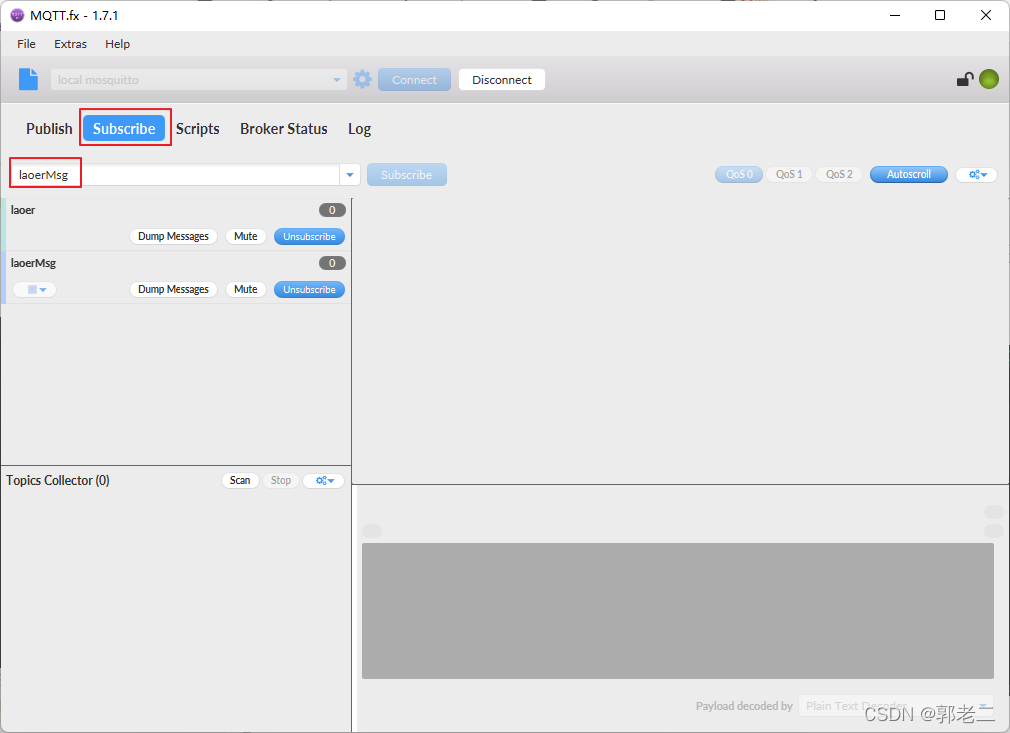Expand the connection profile dropdown

(x=336, y=80)
